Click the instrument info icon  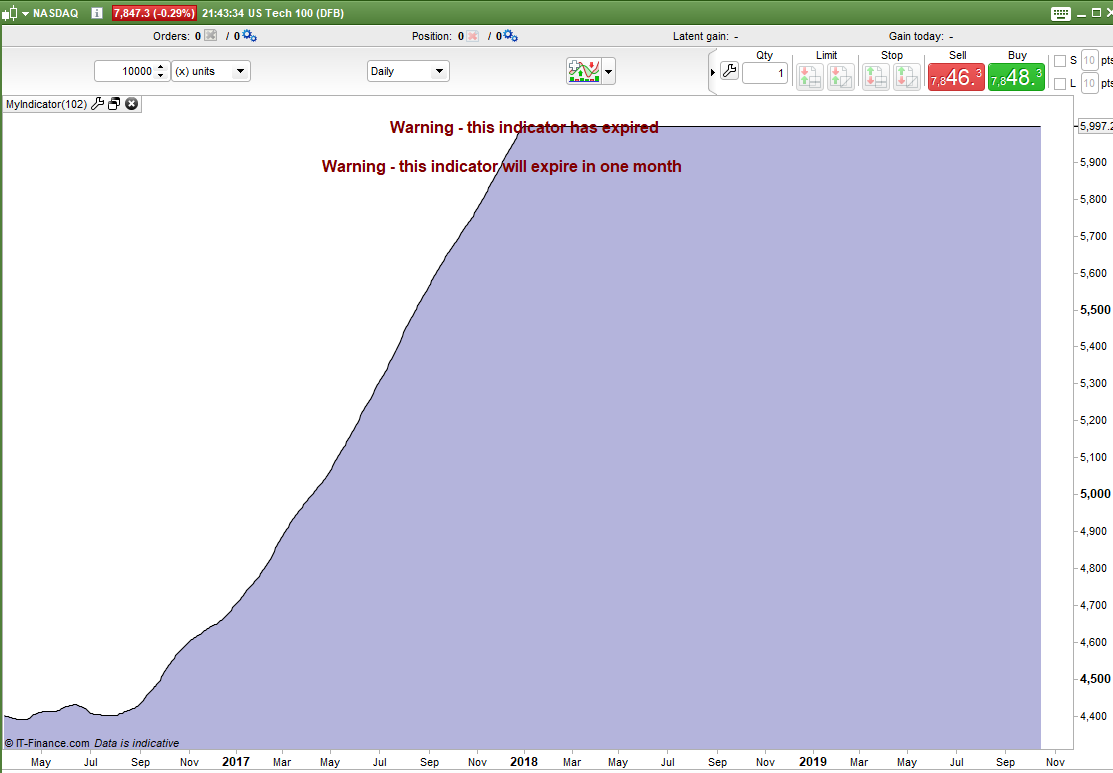click(x=97, y=13)
